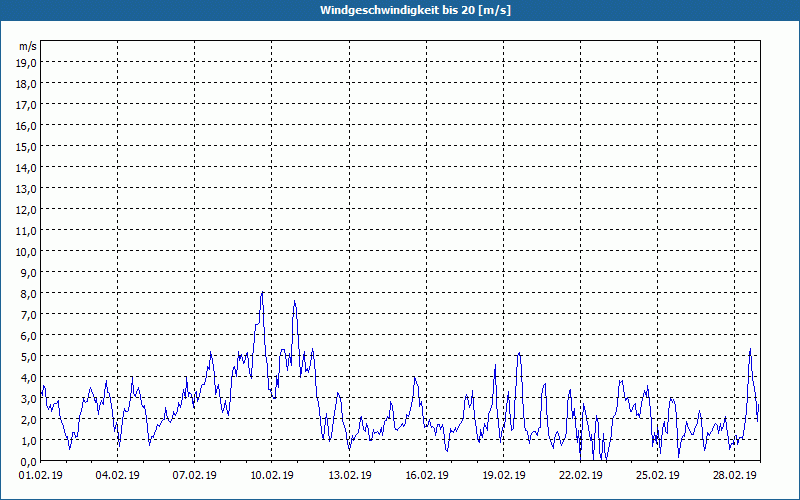Select the 25.02.19 date label

click(x=657, y=476)
